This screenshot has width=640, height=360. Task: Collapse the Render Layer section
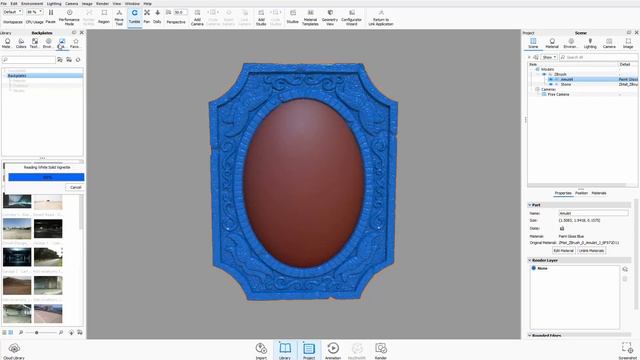pos(530,260)
